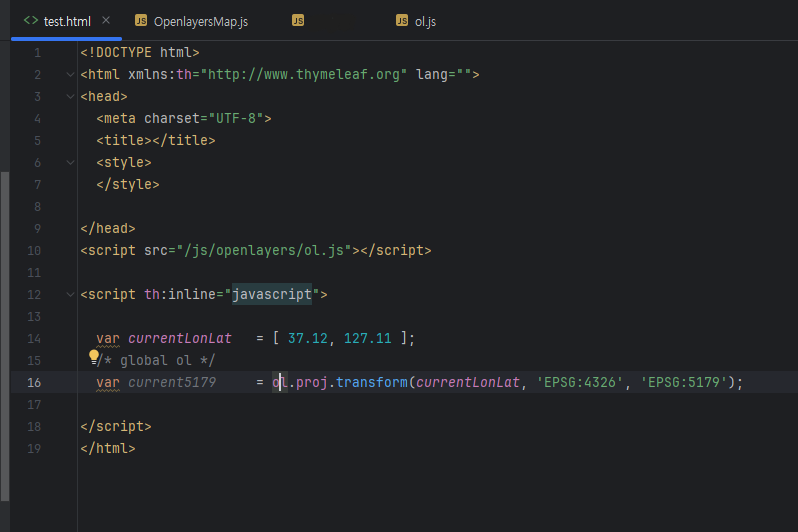Click the closing '</html>' tag
Viewport: 798px width, 532px height.
[x=108, y=449]
